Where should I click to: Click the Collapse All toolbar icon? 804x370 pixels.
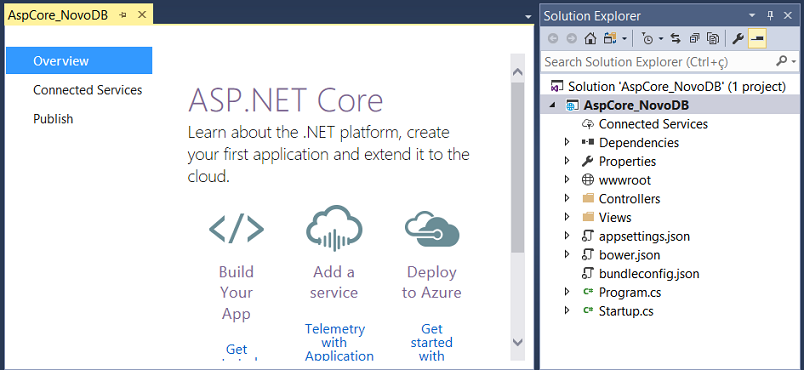[x=694, y=38]
